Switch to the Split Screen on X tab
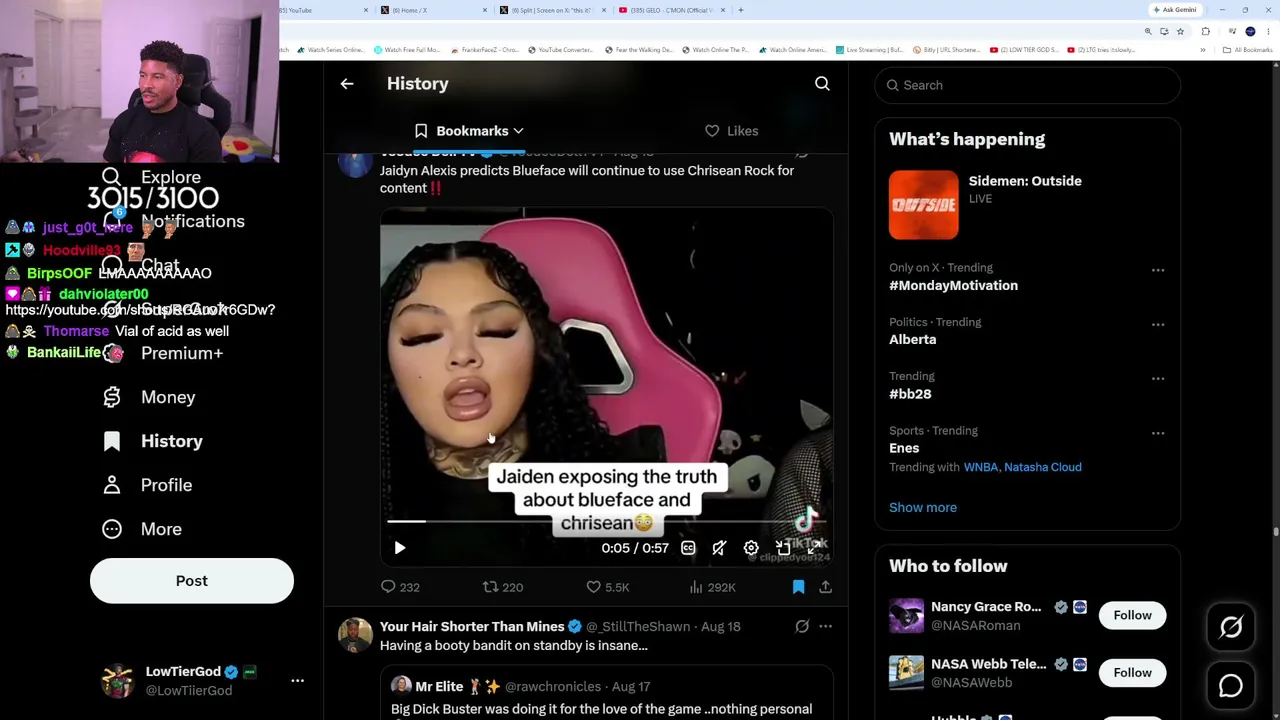 click(553, 10)
